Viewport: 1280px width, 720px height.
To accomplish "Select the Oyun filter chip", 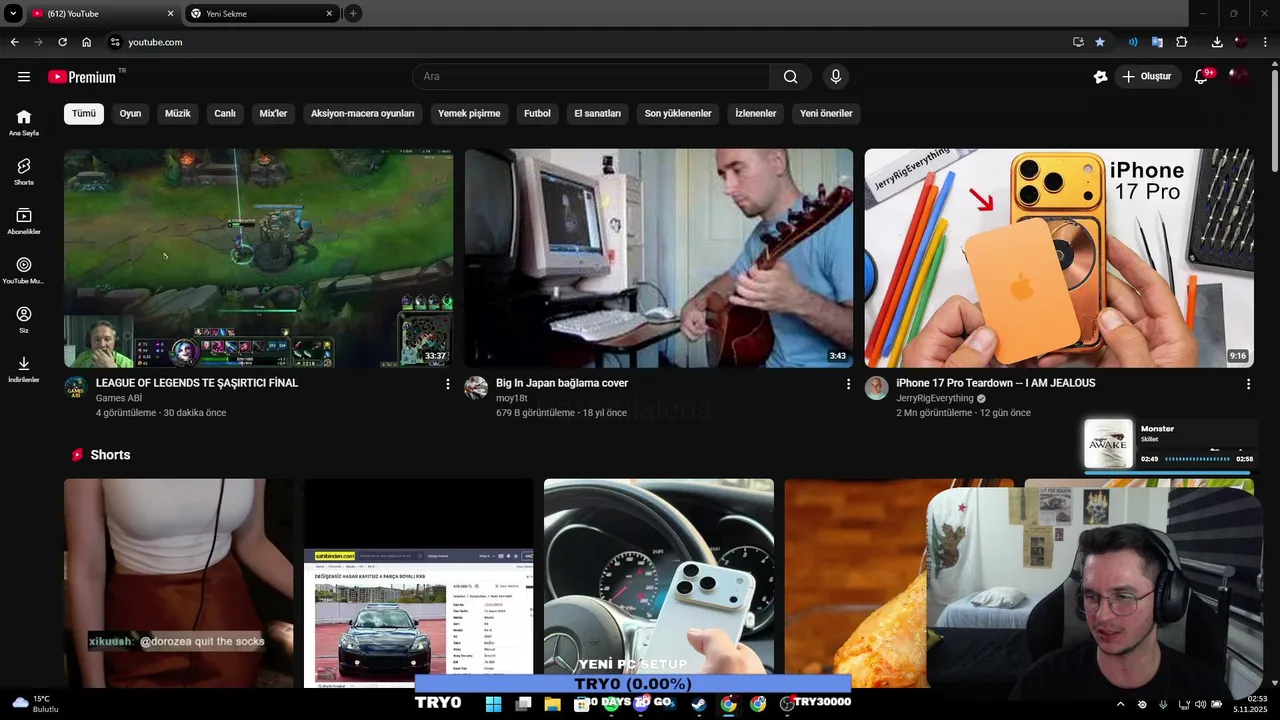I will pos(130,113).
